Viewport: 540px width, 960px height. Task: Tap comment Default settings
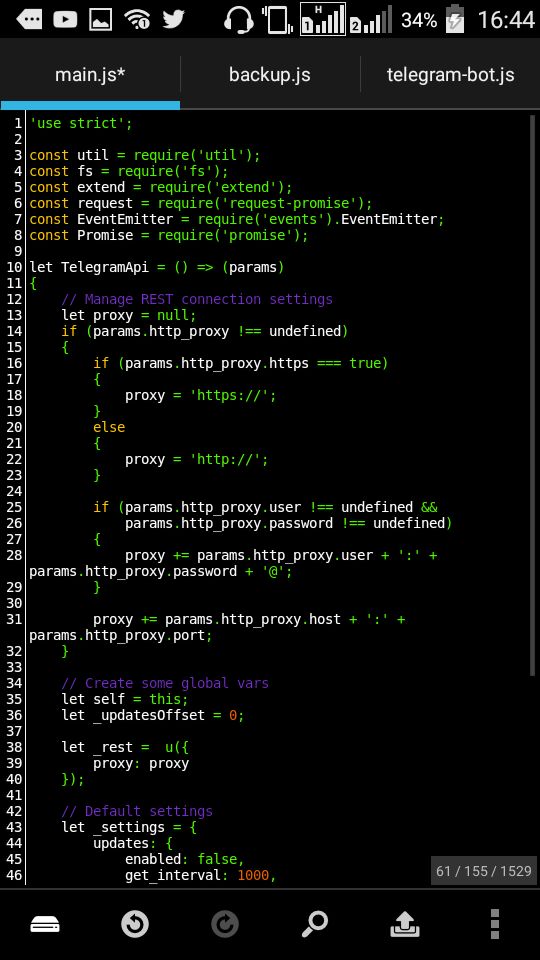pyautogui.click(x=137, y=811)
